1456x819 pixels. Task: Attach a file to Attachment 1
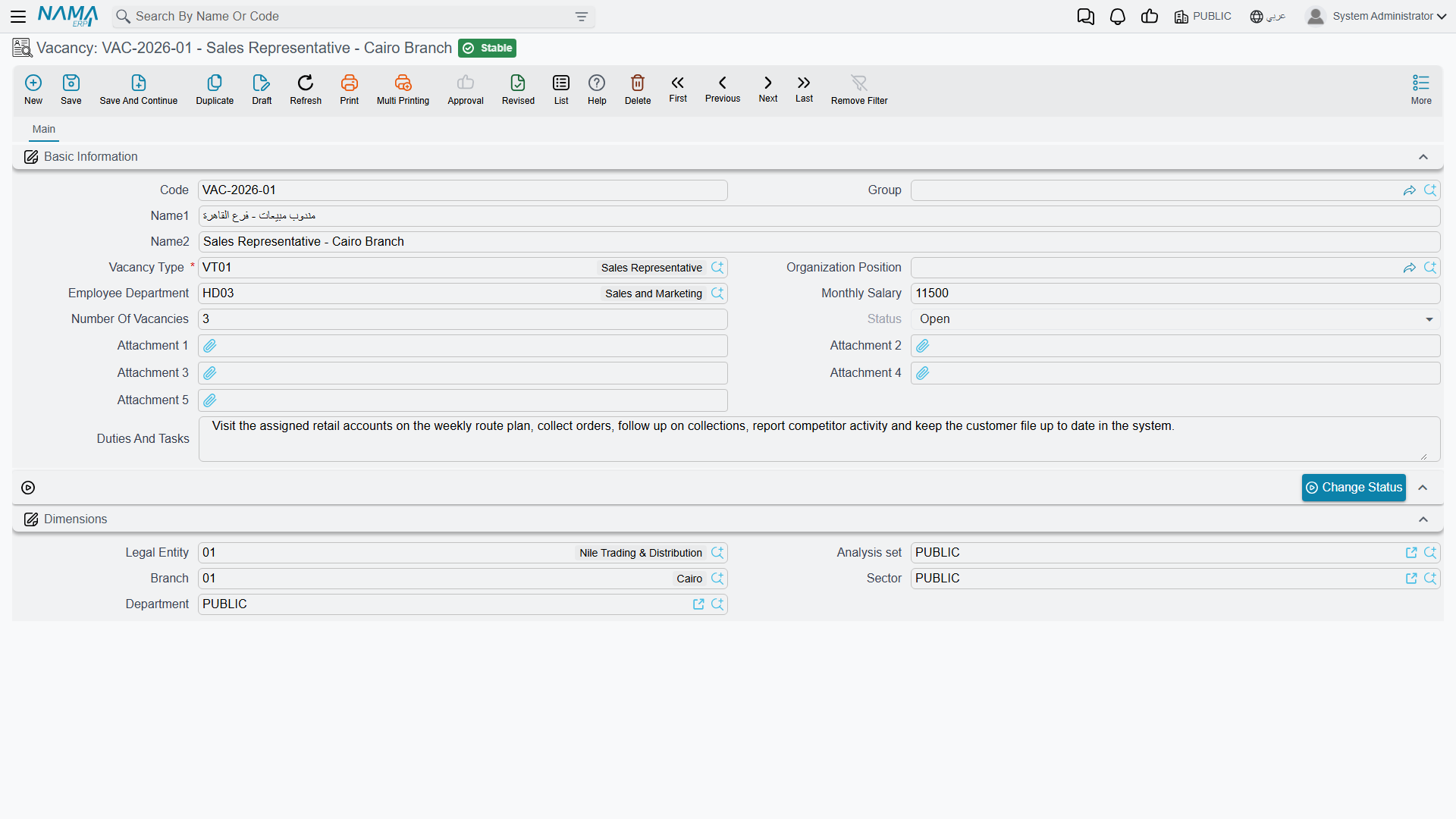click(x=210, y=346)
